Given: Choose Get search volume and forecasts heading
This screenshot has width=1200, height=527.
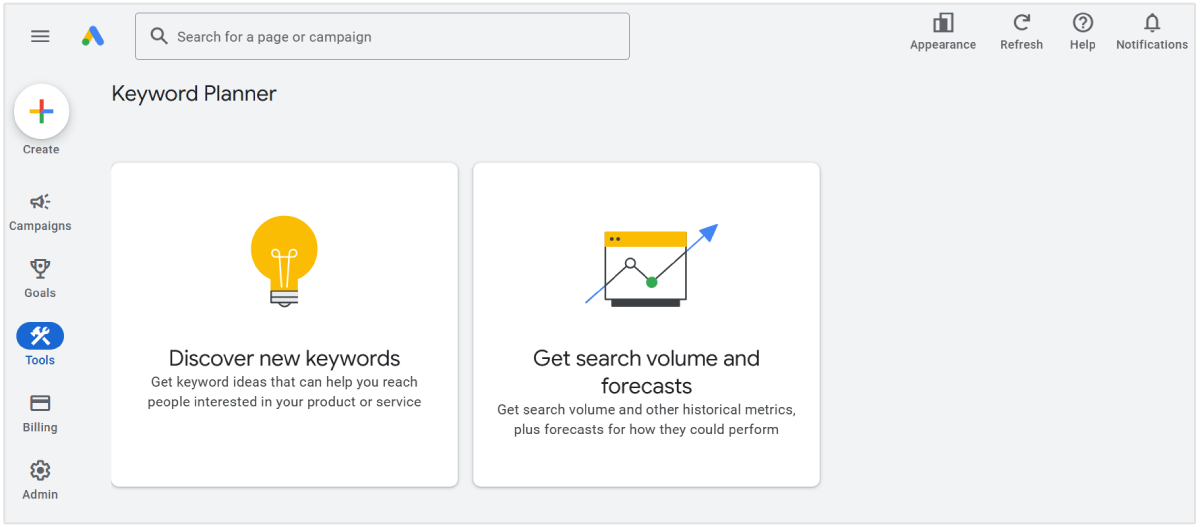Looking at the screenshot, I should 646,371.
